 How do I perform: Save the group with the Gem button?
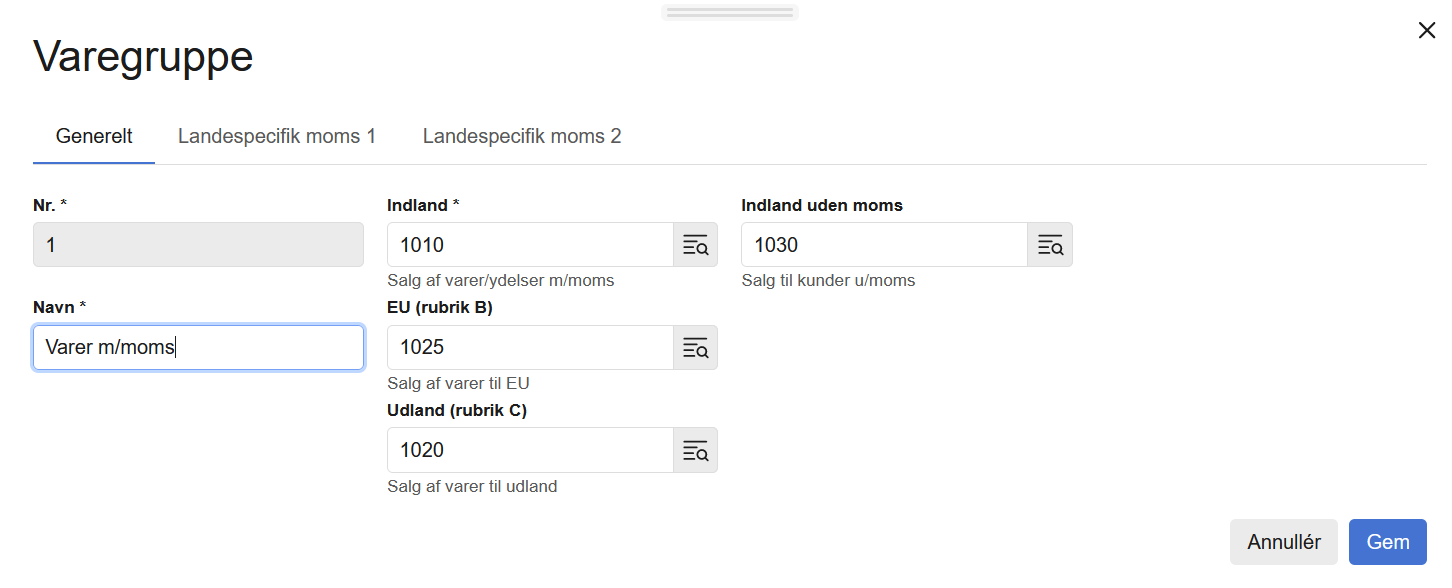1387,542
